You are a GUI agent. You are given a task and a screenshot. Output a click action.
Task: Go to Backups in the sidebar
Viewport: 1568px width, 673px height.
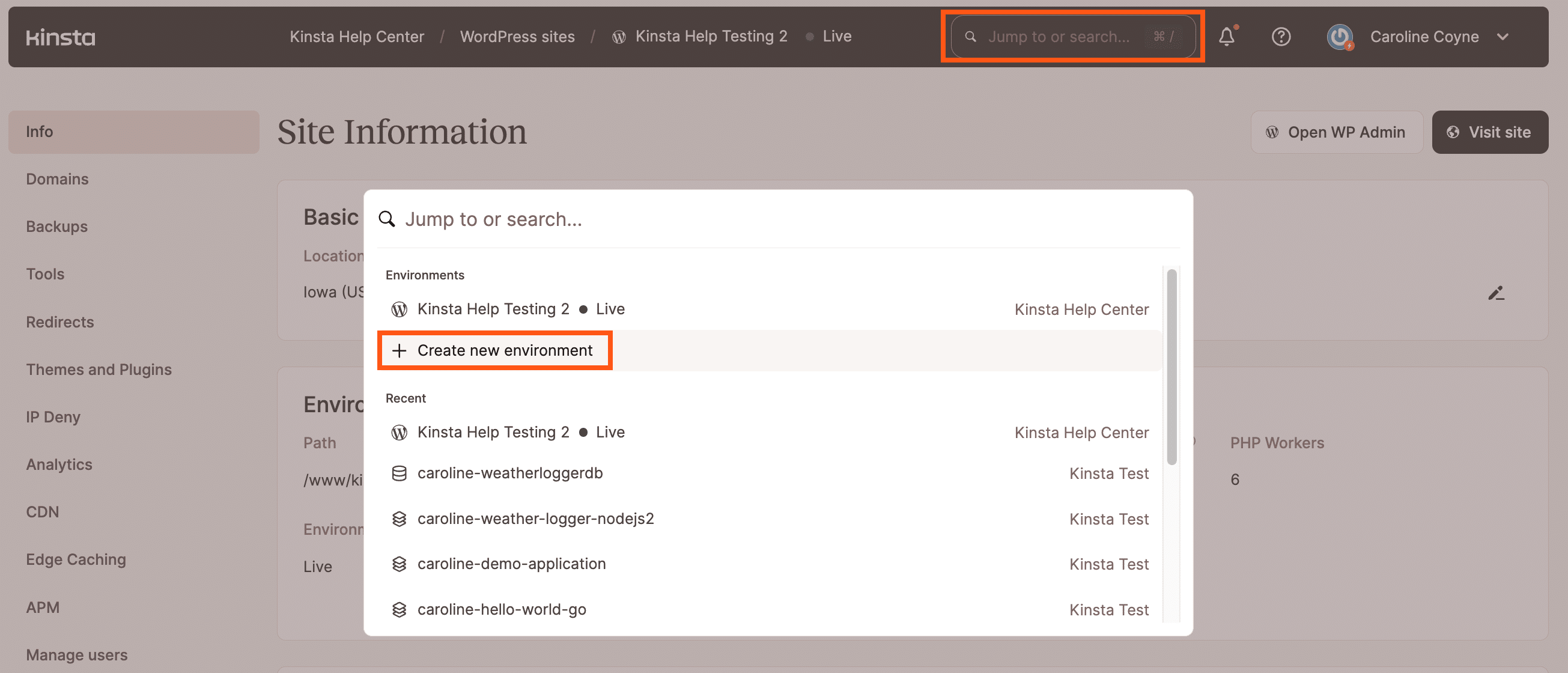[x=56, y=227]
